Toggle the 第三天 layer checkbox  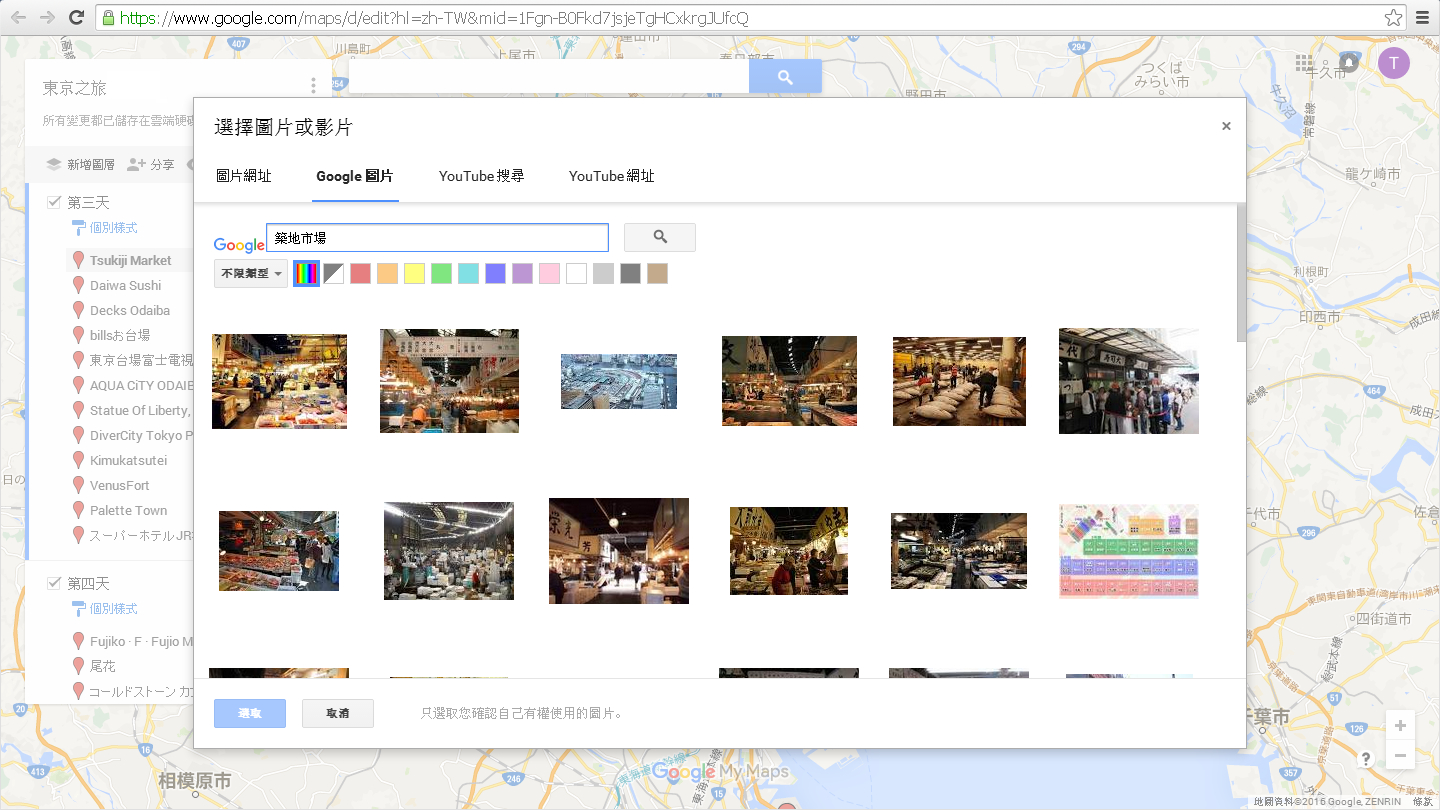tap(55, 203)
